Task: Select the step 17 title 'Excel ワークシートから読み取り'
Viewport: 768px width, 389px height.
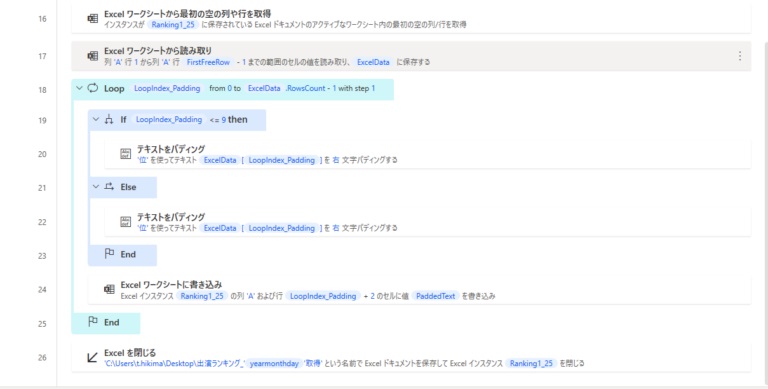Action: 158,50
